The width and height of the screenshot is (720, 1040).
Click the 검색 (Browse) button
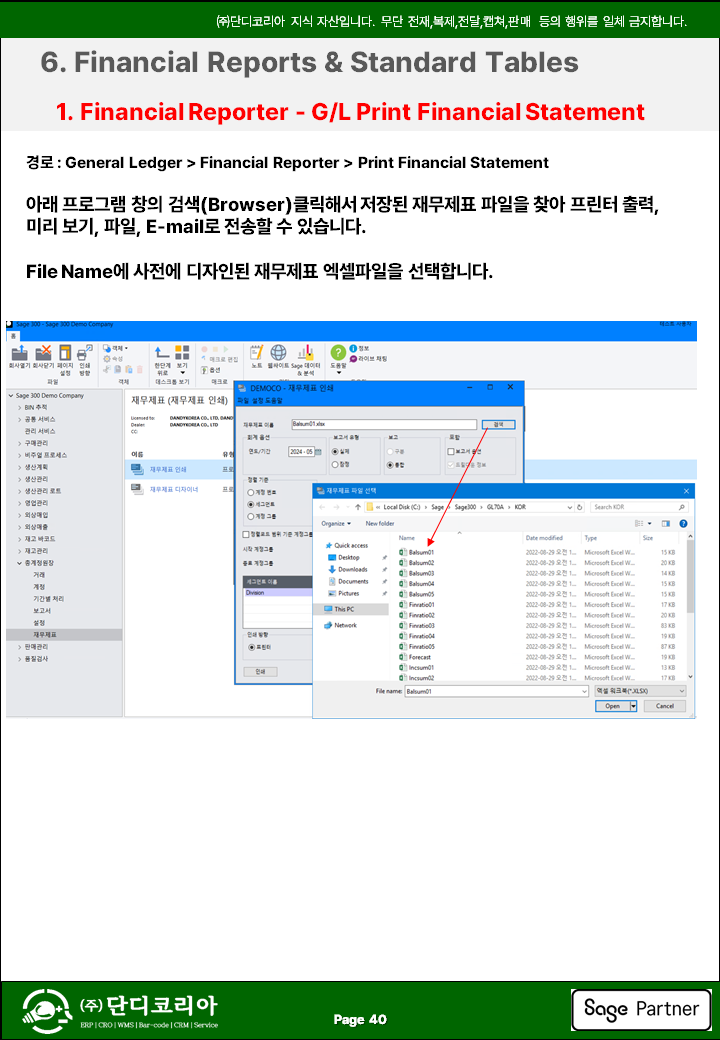coord(499,424)
